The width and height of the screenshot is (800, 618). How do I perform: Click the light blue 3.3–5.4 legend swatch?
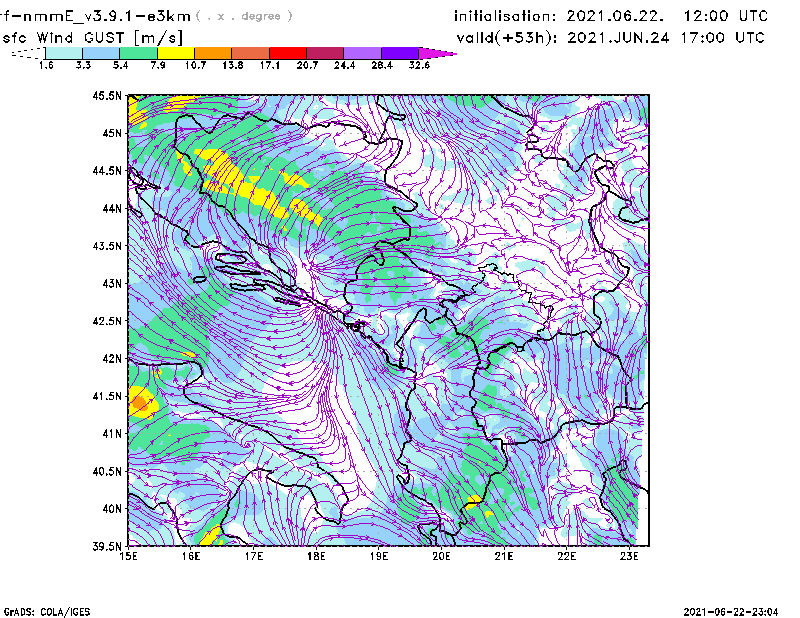tap(101, 53)
